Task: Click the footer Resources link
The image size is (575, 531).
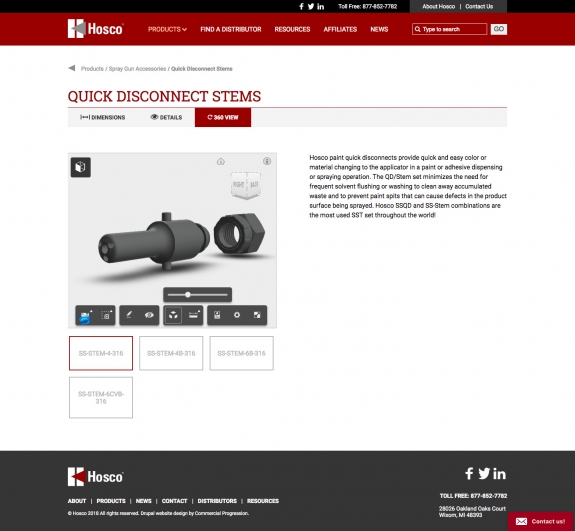Action: [x=263, y=501]
